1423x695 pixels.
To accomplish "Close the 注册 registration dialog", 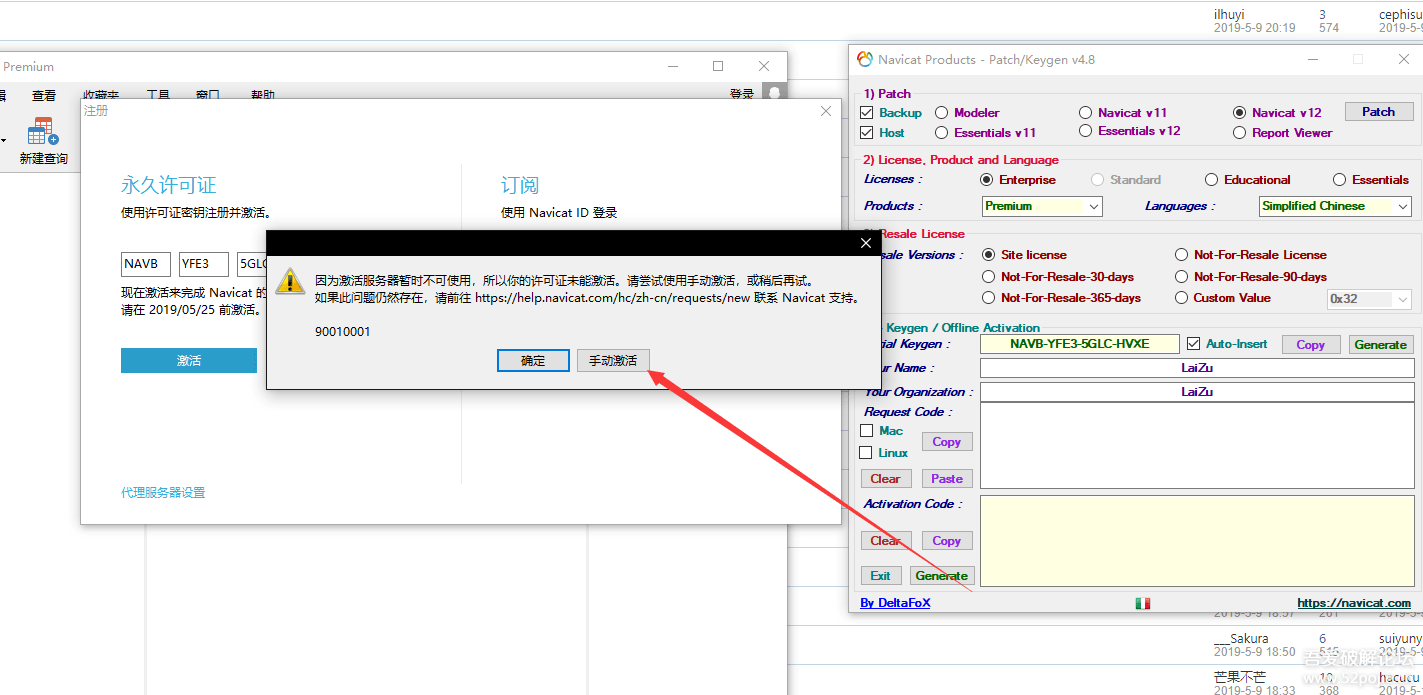I will (826, 111).
